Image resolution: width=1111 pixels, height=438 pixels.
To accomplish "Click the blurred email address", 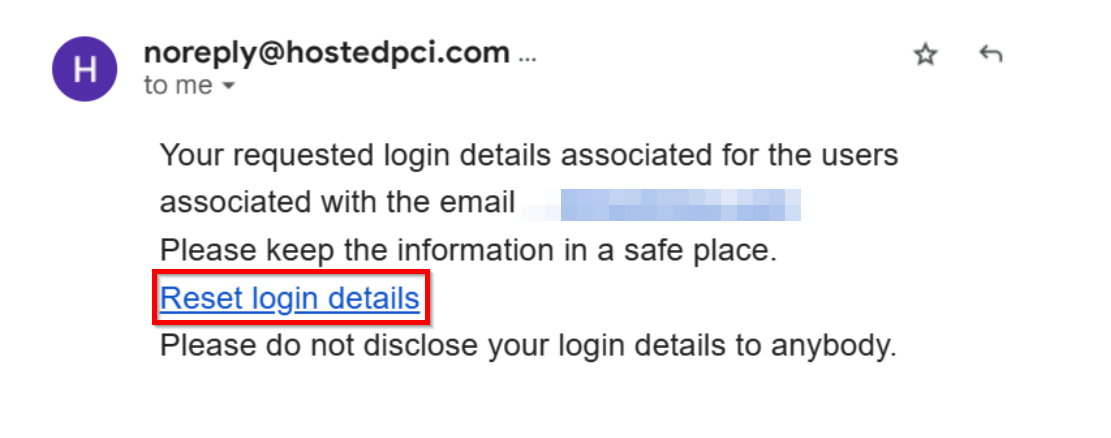I will pyautogui.click(x=661, y=205).
